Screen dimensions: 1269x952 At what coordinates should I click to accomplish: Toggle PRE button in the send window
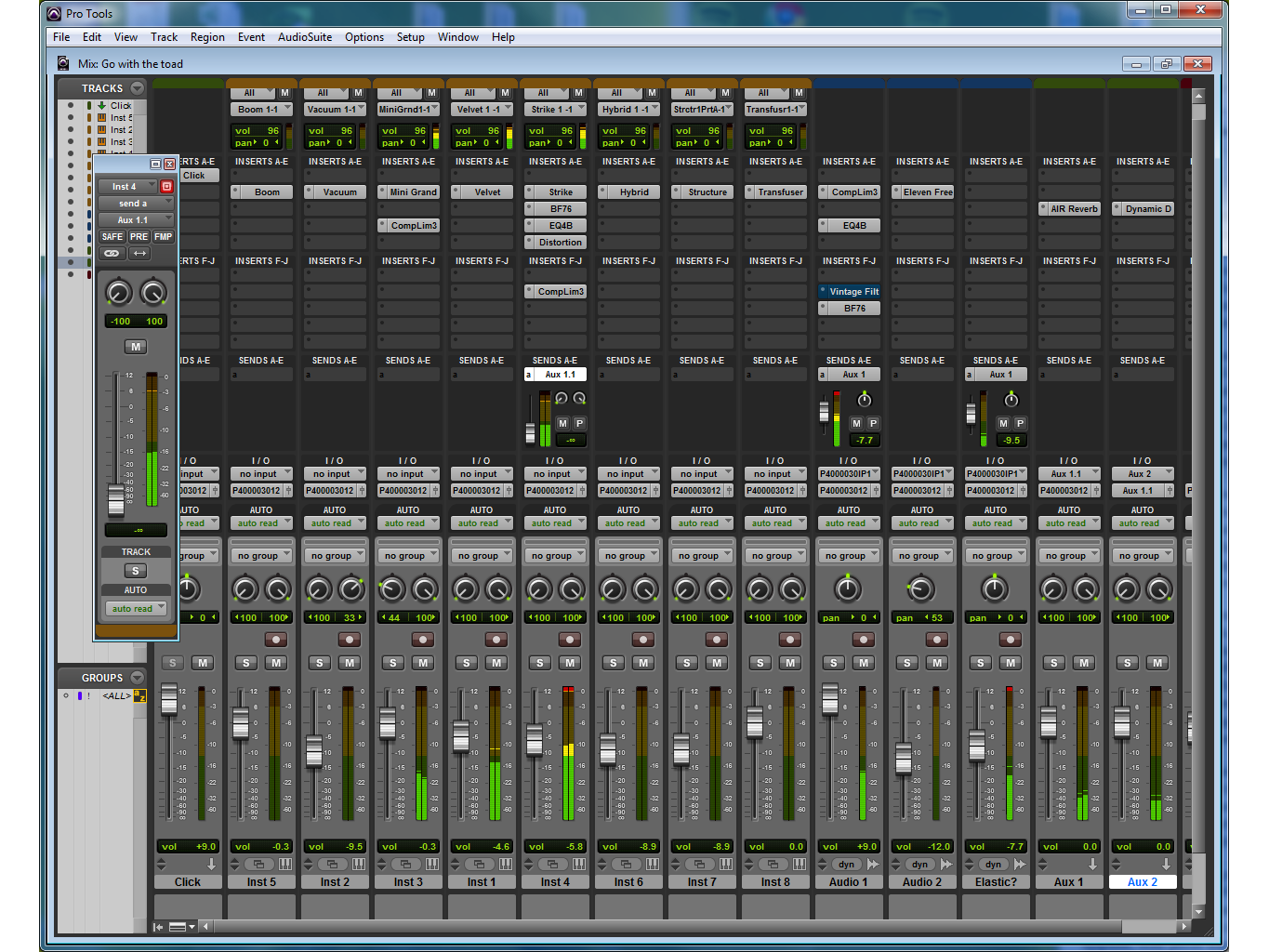pos(139,237)
